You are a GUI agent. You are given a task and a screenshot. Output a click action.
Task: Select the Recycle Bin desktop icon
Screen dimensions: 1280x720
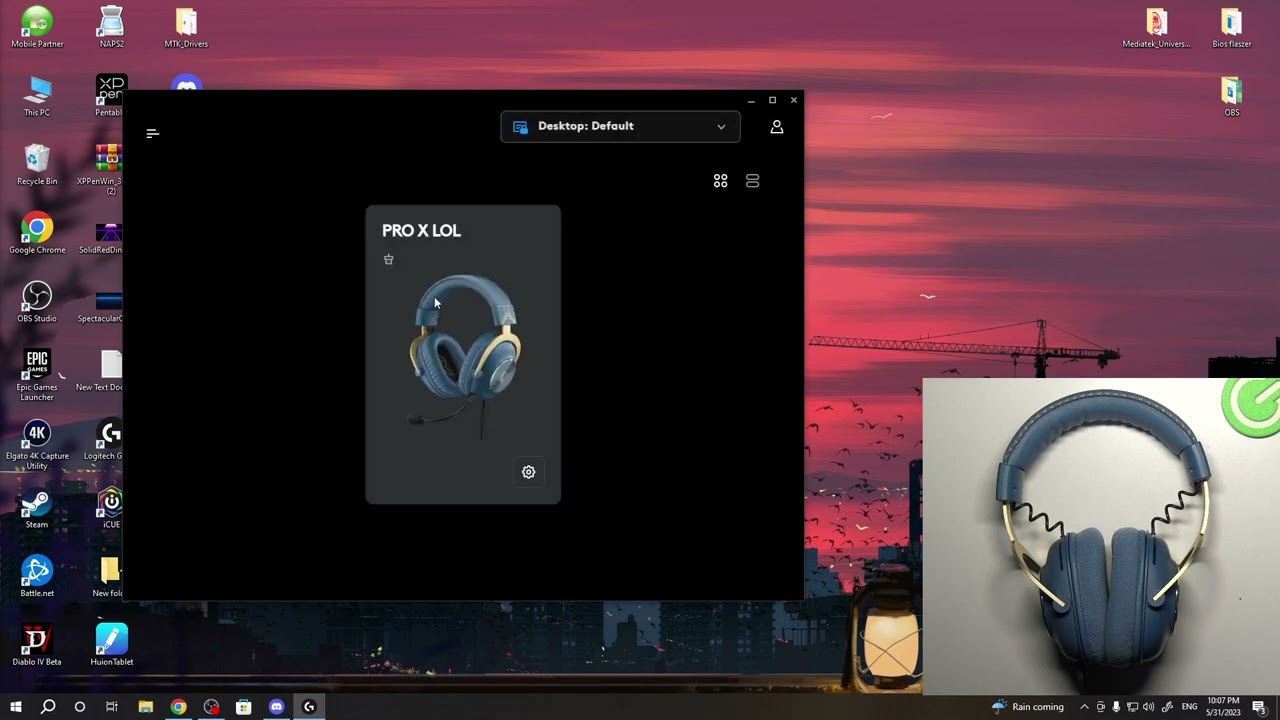(x=37, y=165)
